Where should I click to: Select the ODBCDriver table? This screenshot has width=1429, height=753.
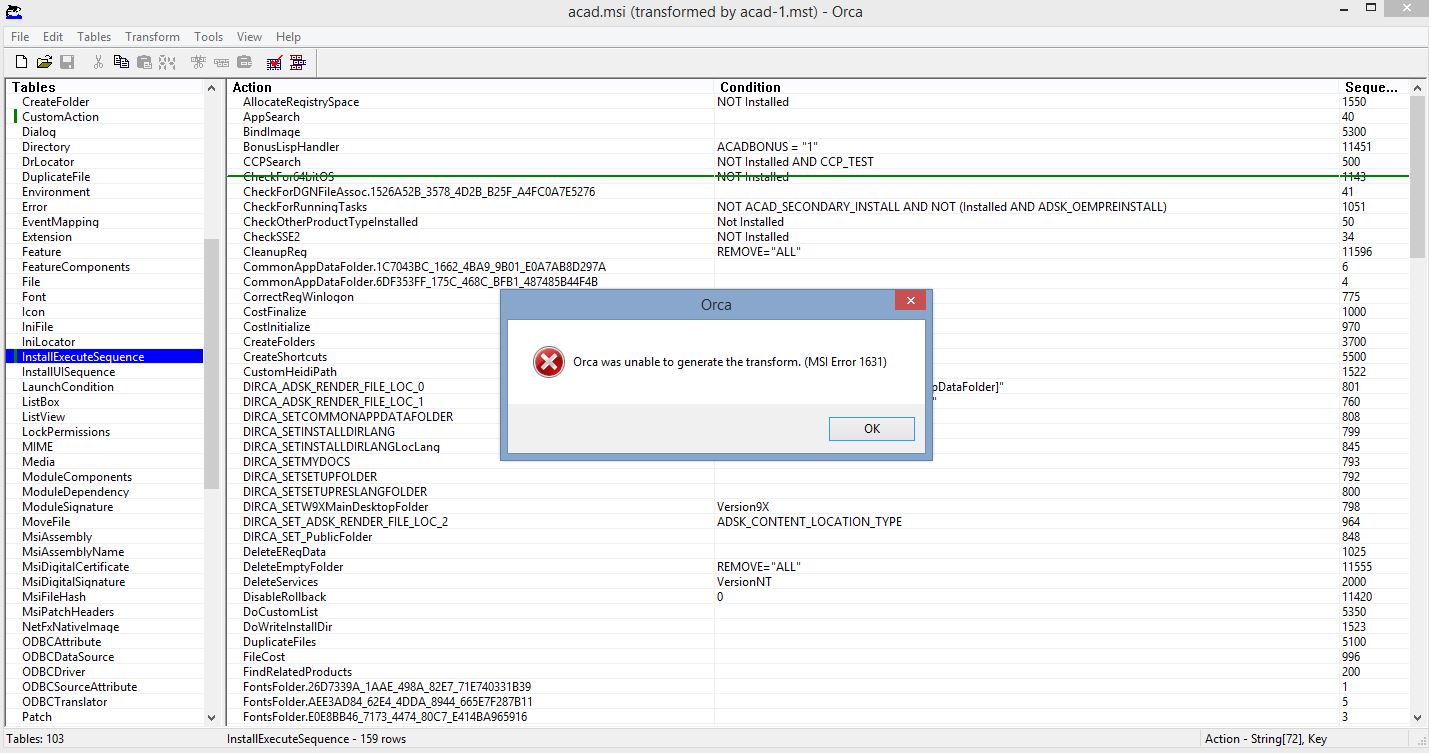[x=54, y=672]
